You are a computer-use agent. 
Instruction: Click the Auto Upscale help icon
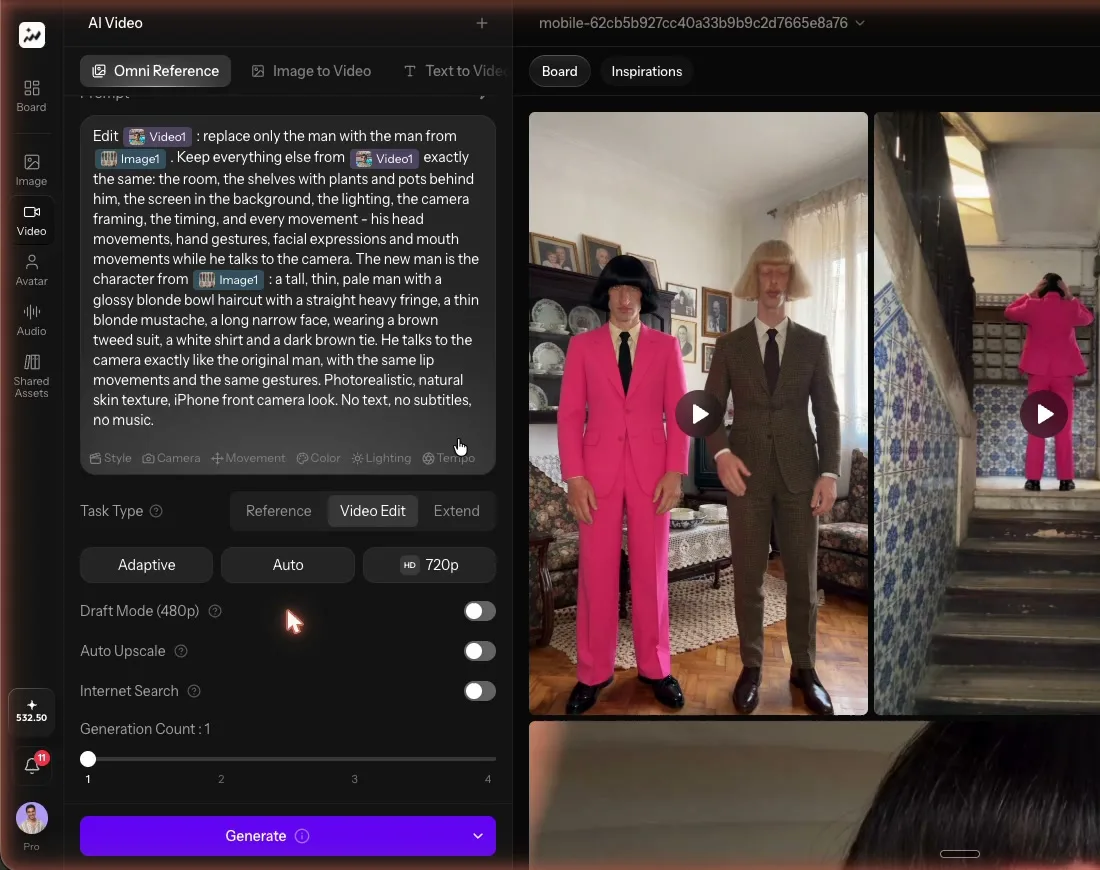pos(181,652)
